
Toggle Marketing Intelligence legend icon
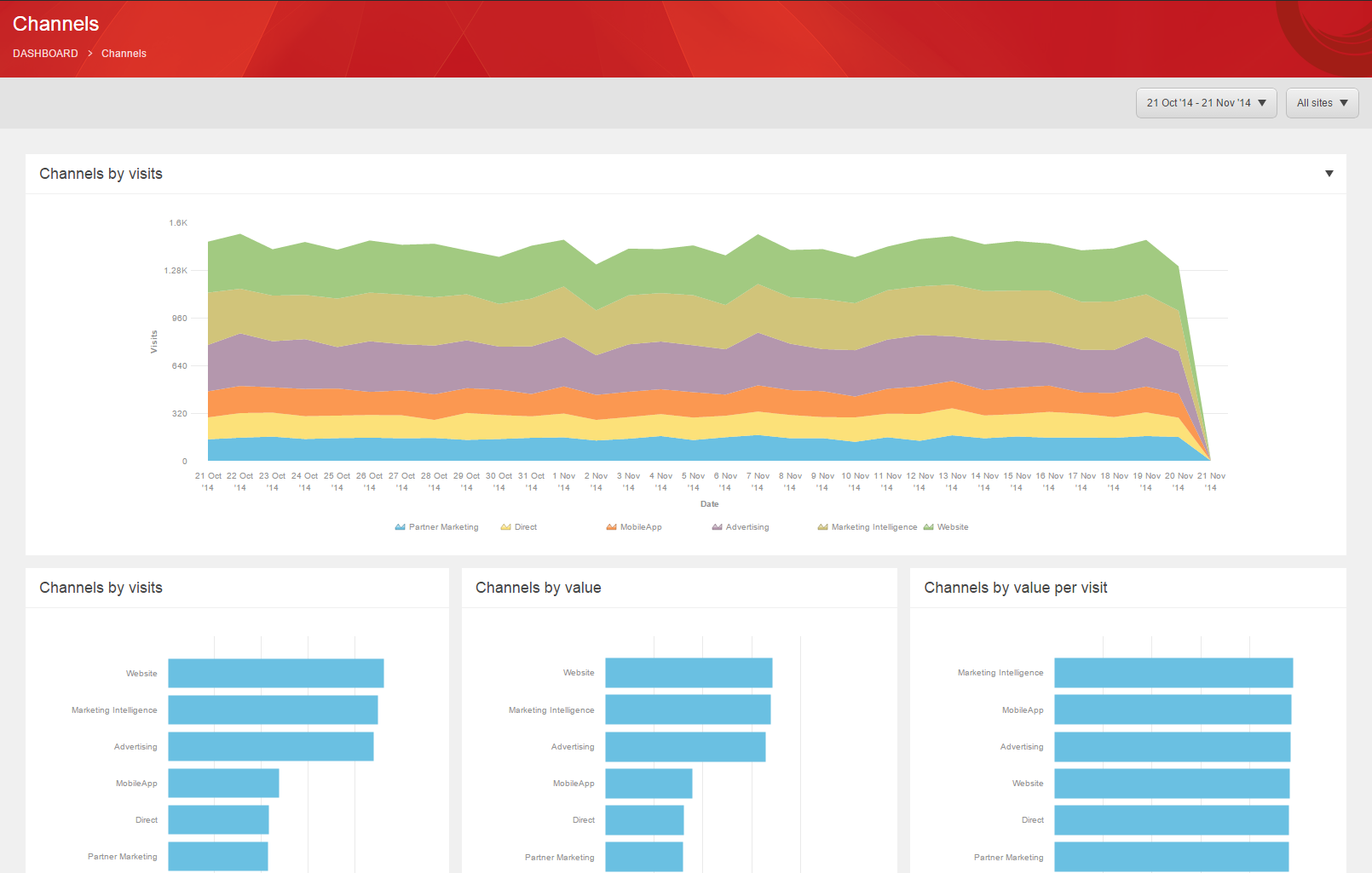(822, 527)
